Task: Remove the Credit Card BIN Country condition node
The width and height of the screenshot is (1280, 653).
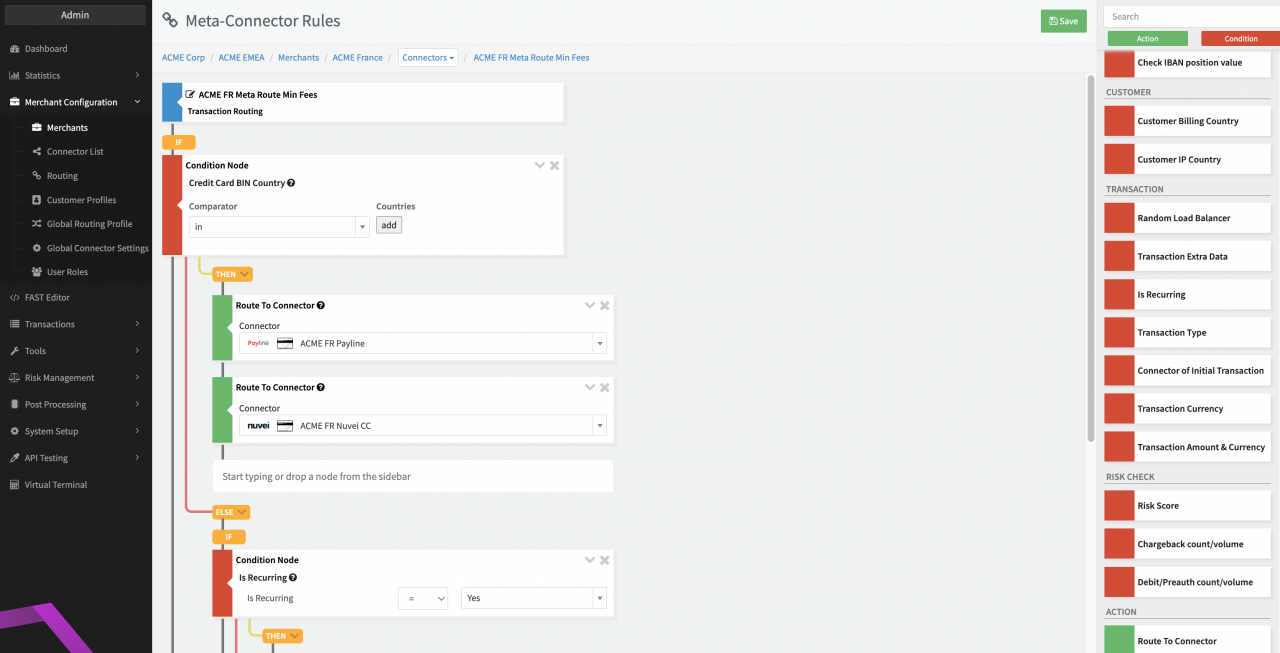Action: [555, 165]
